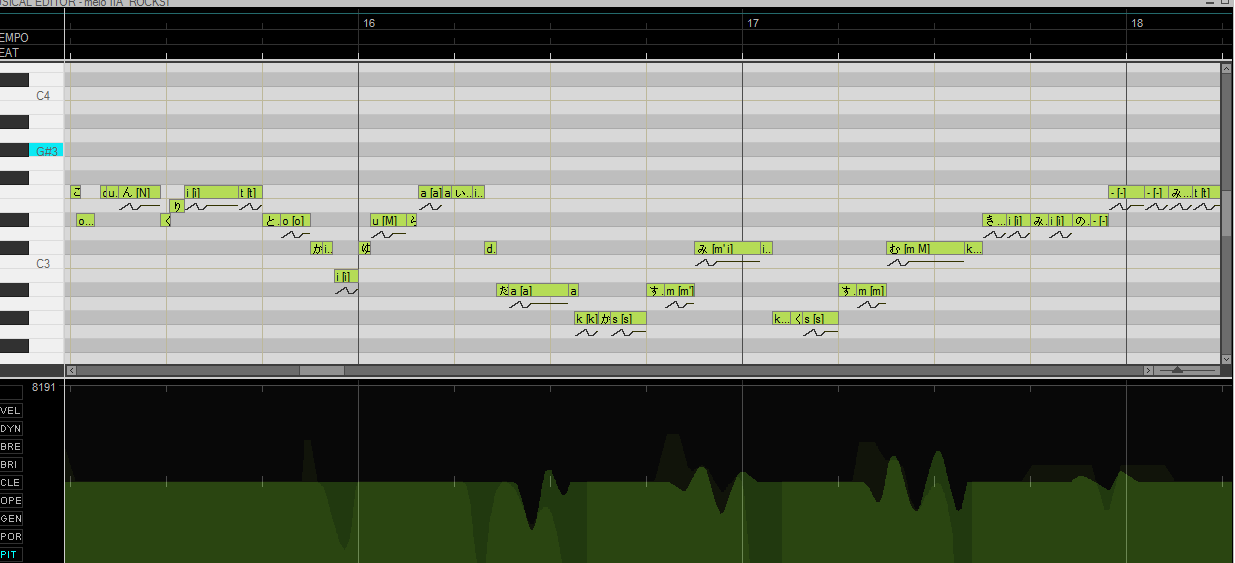This screenshot has height=563, width=1235.
Task: Select the long i [i] note near start
Action: point(212,192)
